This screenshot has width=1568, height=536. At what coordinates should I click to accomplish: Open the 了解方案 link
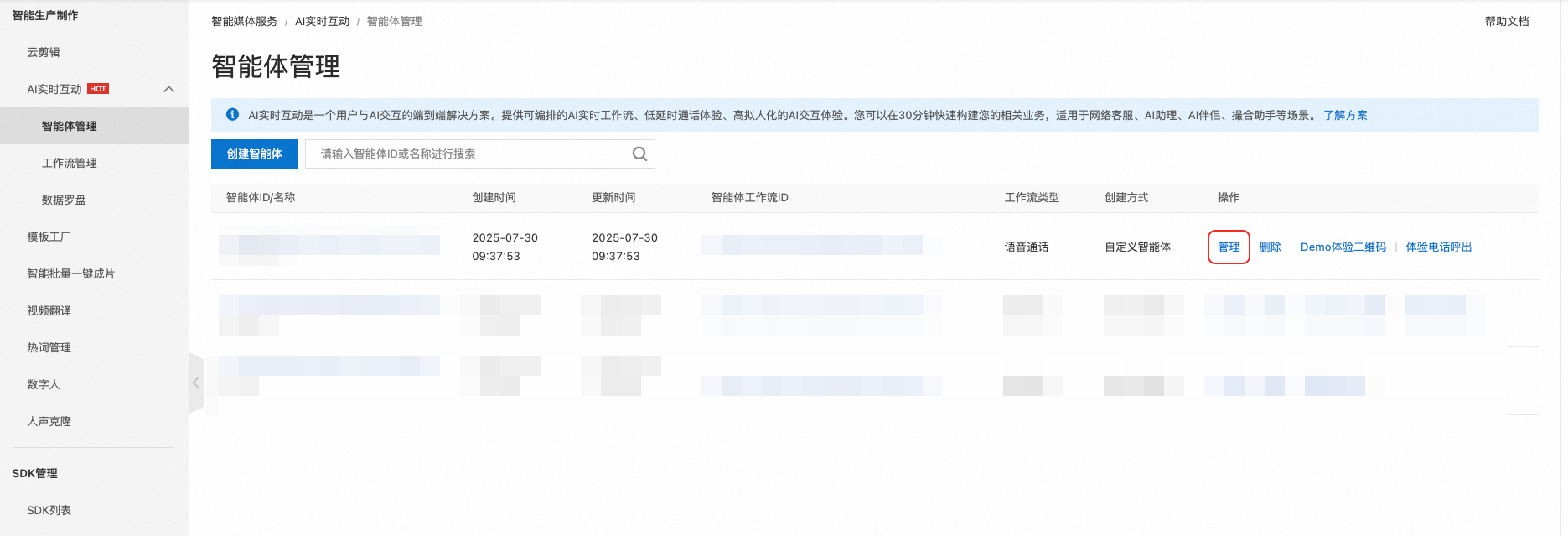pyautogui.click(x=1345, y=115)
